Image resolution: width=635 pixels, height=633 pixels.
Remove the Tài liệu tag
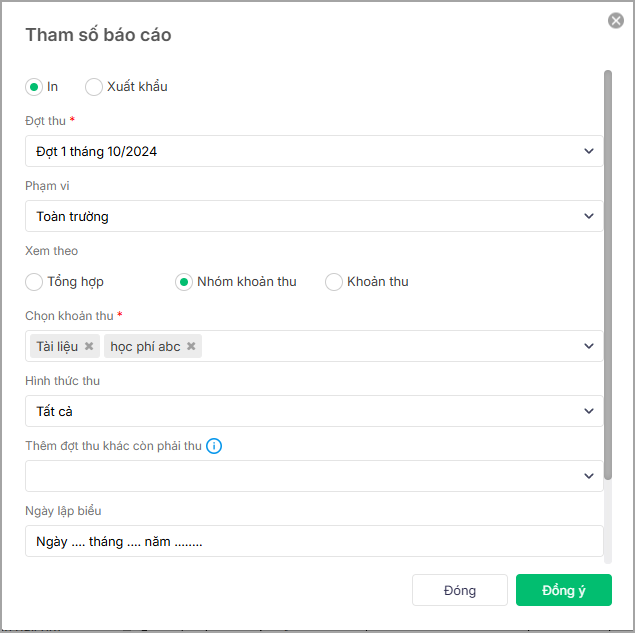pyautogui.click(x=89, y=346)
